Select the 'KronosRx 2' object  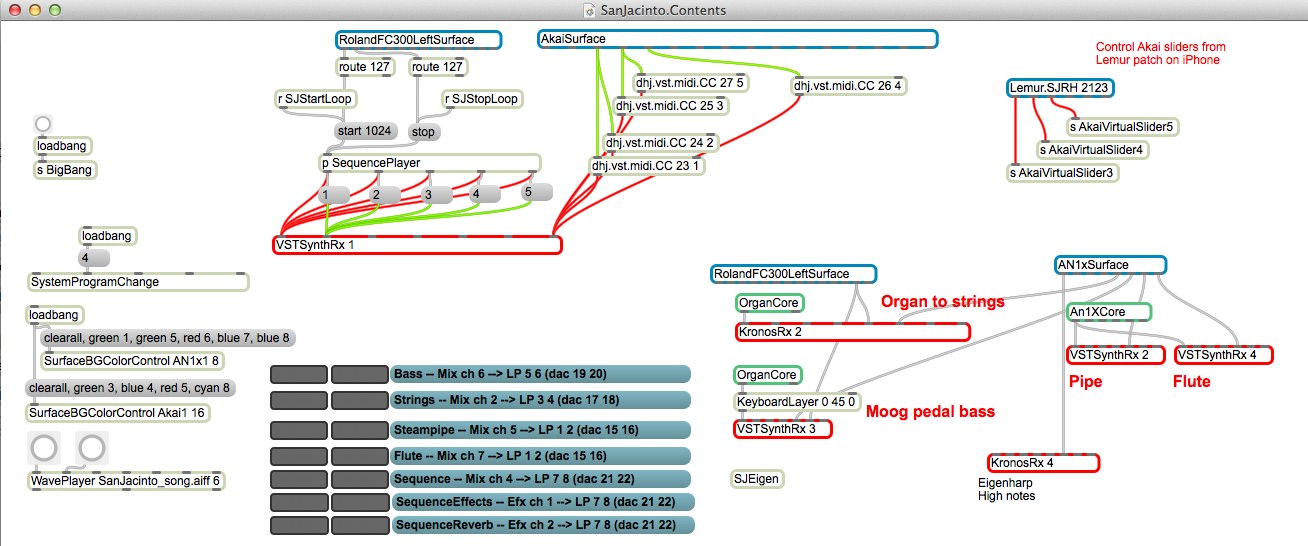coord(852,332)
